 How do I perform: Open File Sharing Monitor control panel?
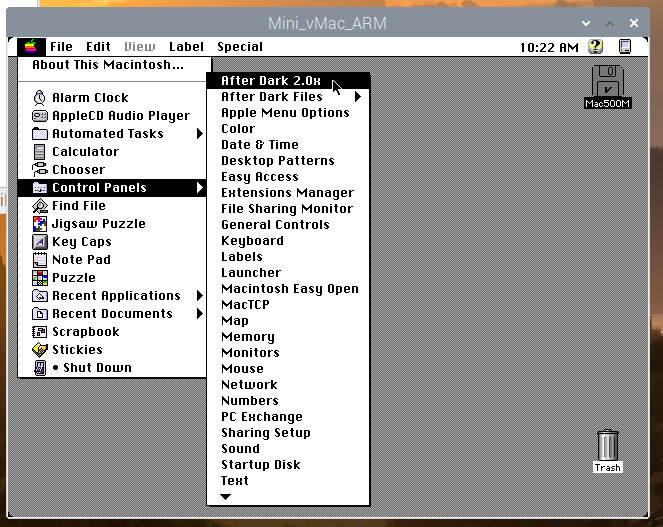tap(288, 209)
